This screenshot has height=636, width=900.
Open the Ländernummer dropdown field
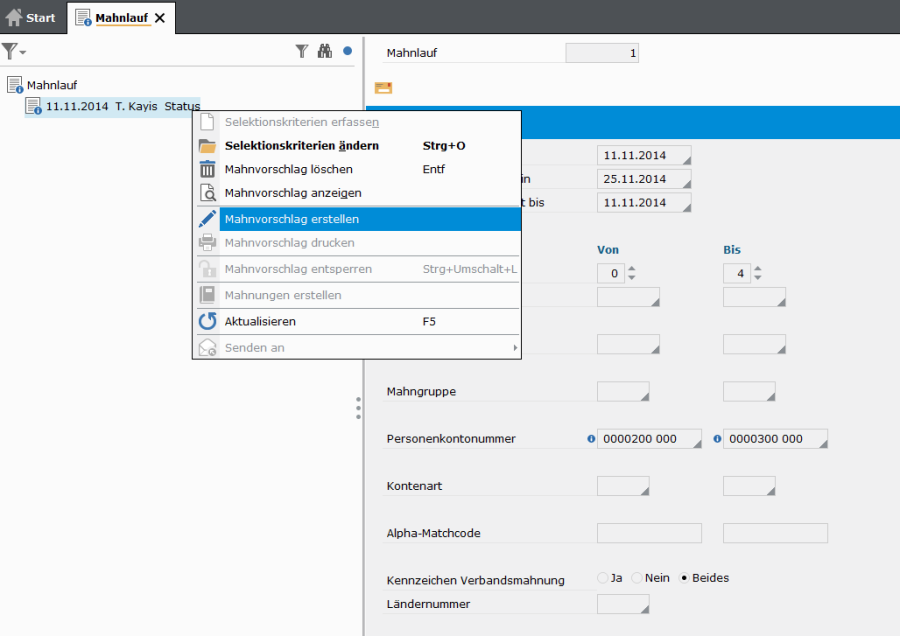pos(623,604)
